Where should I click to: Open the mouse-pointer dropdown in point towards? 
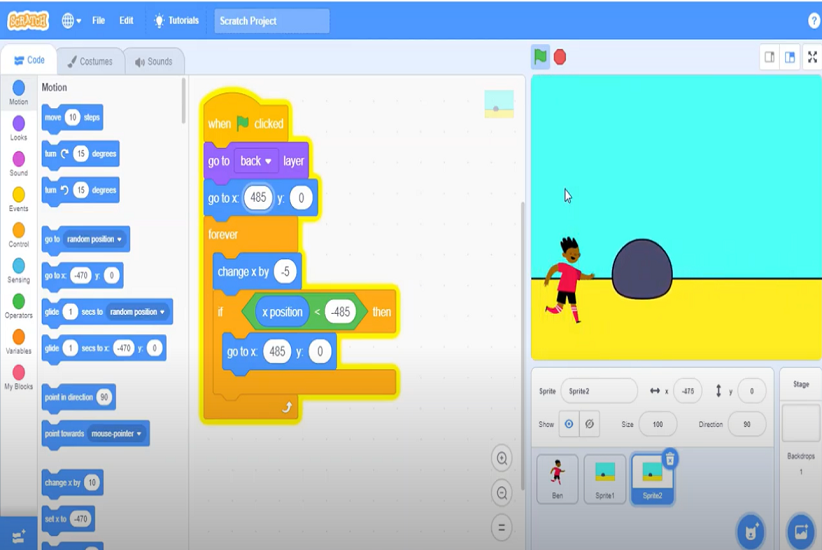coord(117,434)
